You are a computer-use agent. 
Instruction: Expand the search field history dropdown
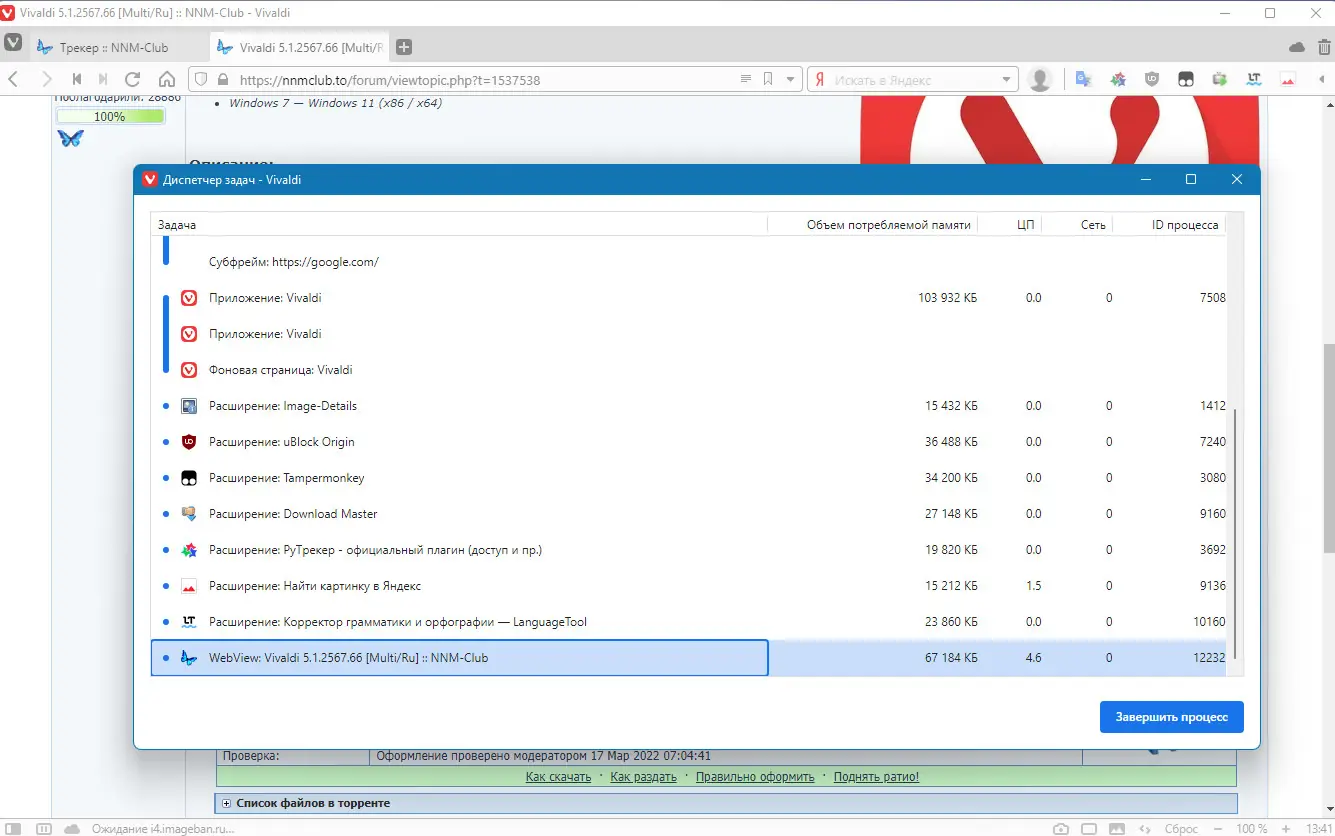click(1007, 80)
